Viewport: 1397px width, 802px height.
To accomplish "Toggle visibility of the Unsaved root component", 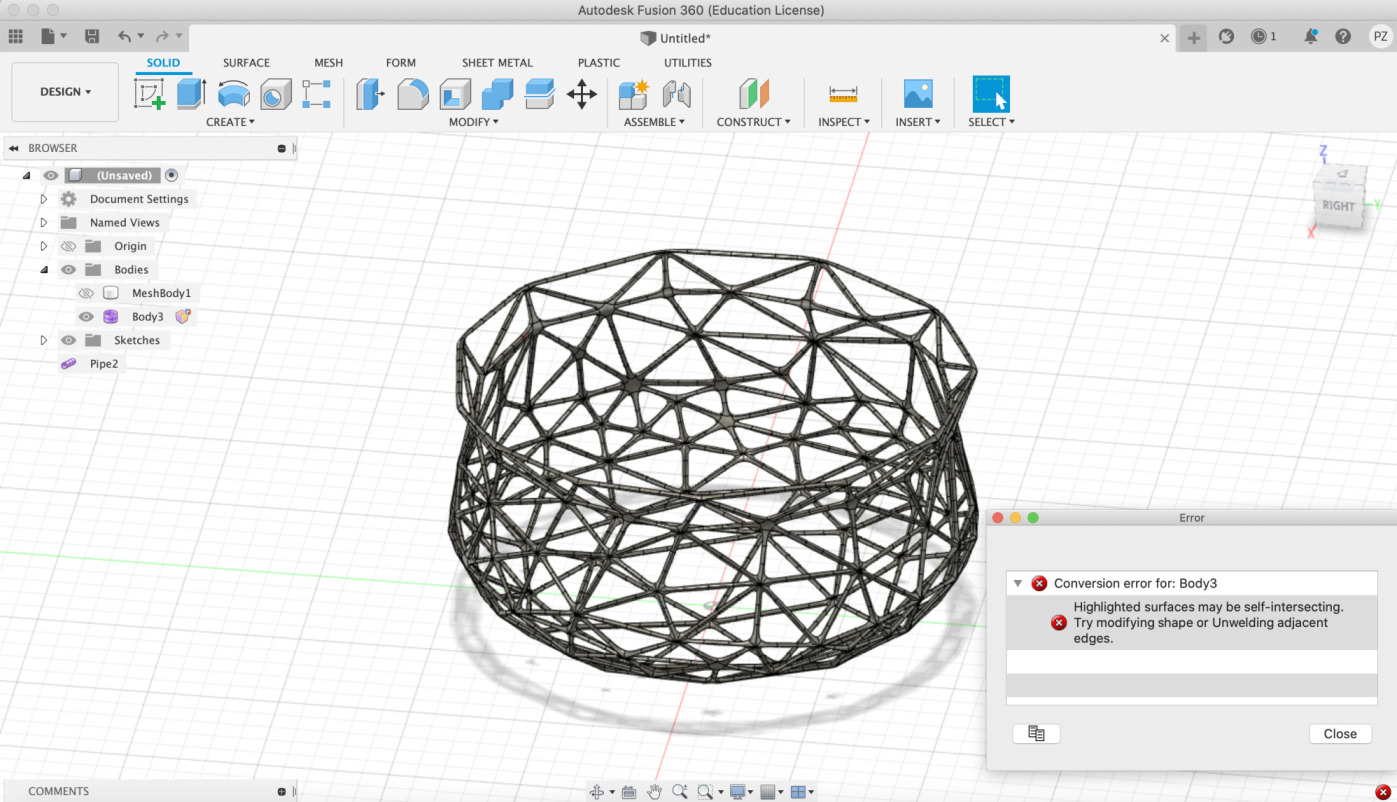I will [51, 175].
